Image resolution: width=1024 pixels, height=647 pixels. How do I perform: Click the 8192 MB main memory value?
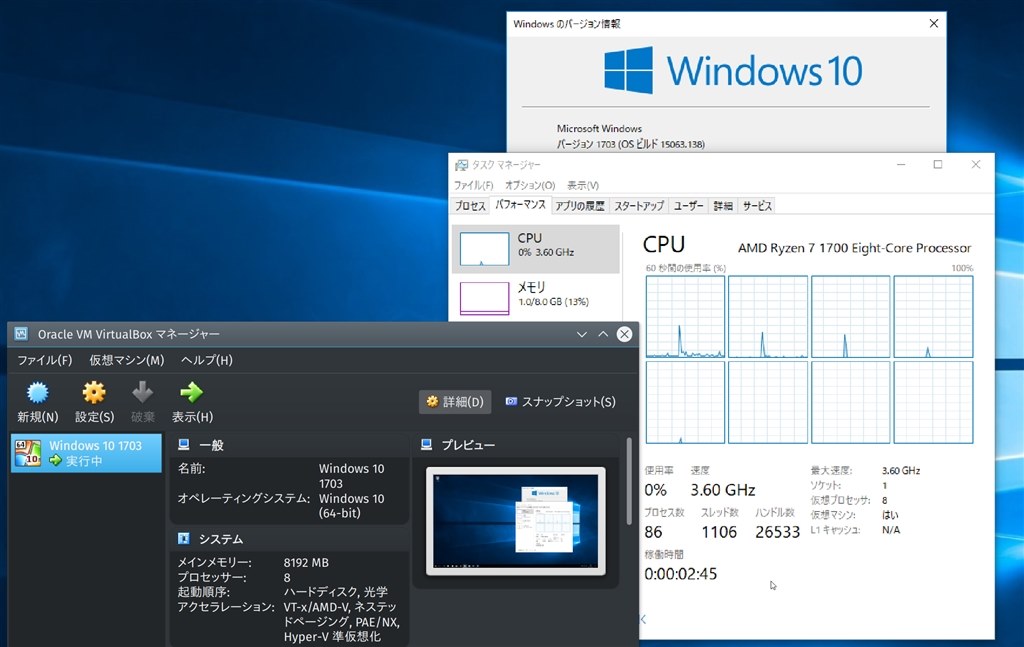click(x=306, y=563)
